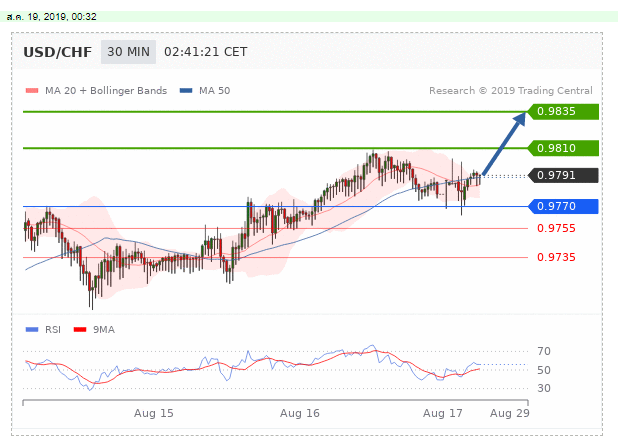This screenshot has width=618, height=442.
Task: Click the 30 MIN timeframe button
Action: 128,52
